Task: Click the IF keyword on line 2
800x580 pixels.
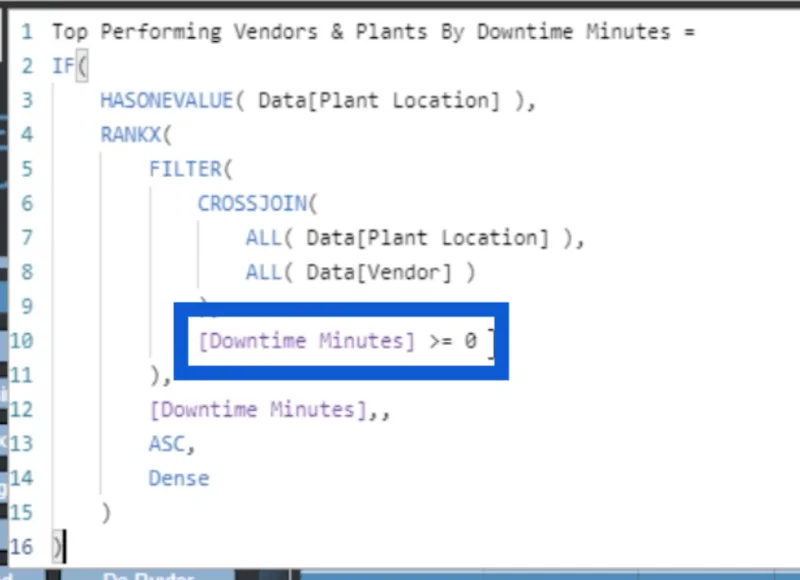Action: 63,66
